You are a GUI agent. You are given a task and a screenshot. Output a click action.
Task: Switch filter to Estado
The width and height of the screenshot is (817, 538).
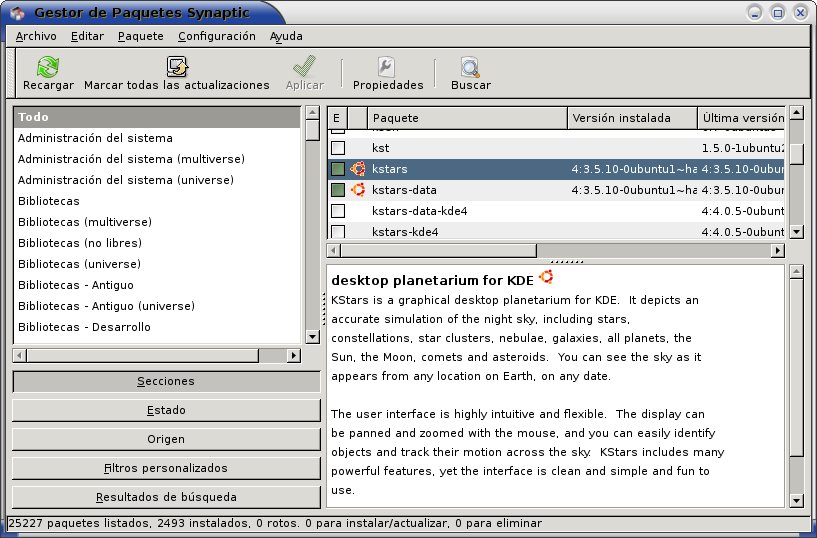tap(166, 410)
